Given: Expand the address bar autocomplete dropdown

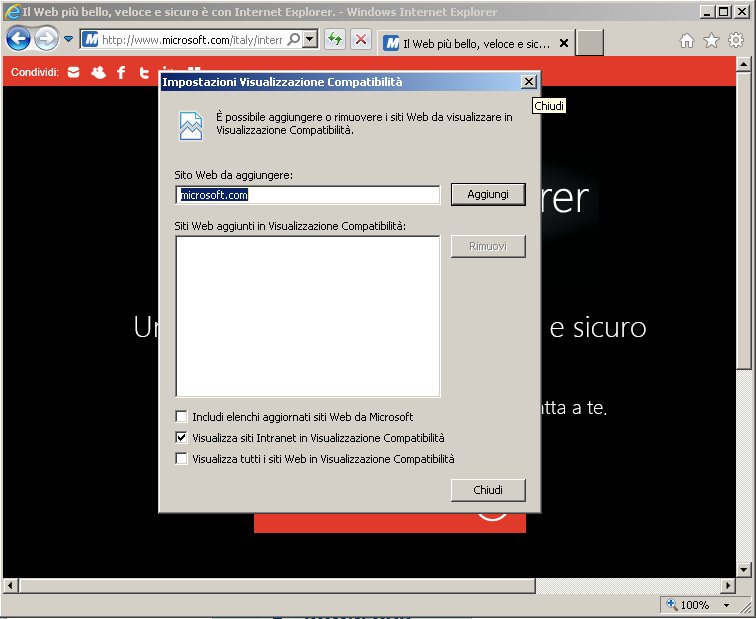Looking at the screenshot, I should tap(310, 40).
